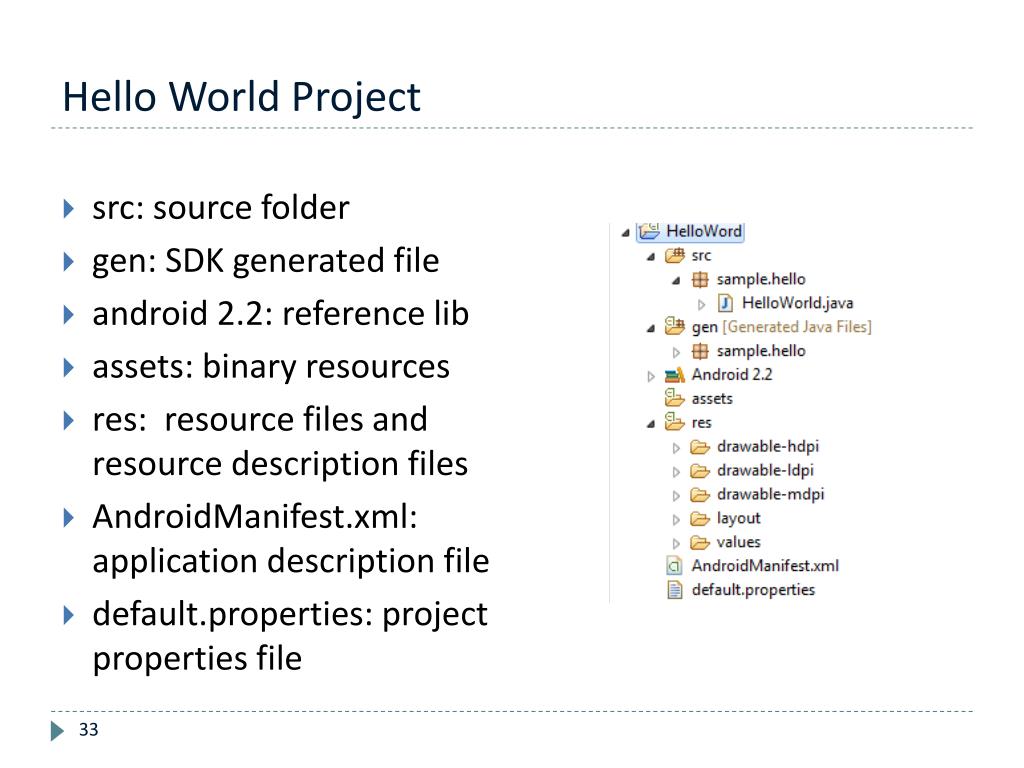Select default.properties file name in tree
This screenshot has height=768, width=1024.
(753, 590)
